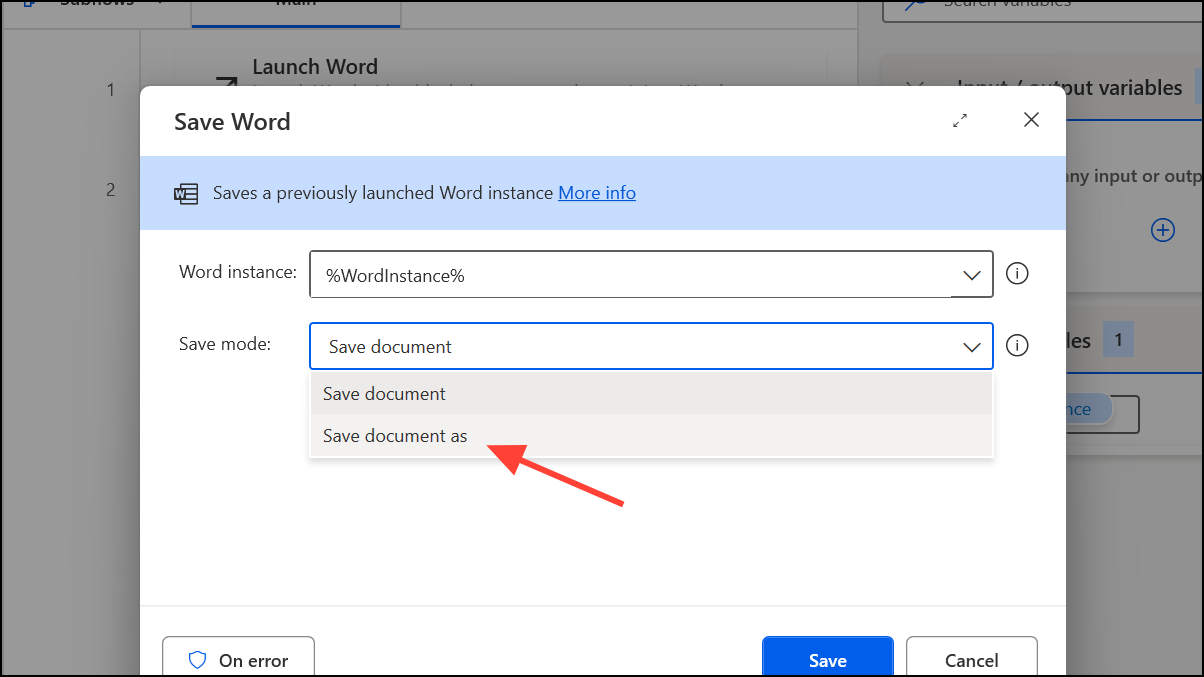The width and height of the screenshot is (1204, 677).
Task: Choose 'Save document as' option
Action: [x=651, y=436]
